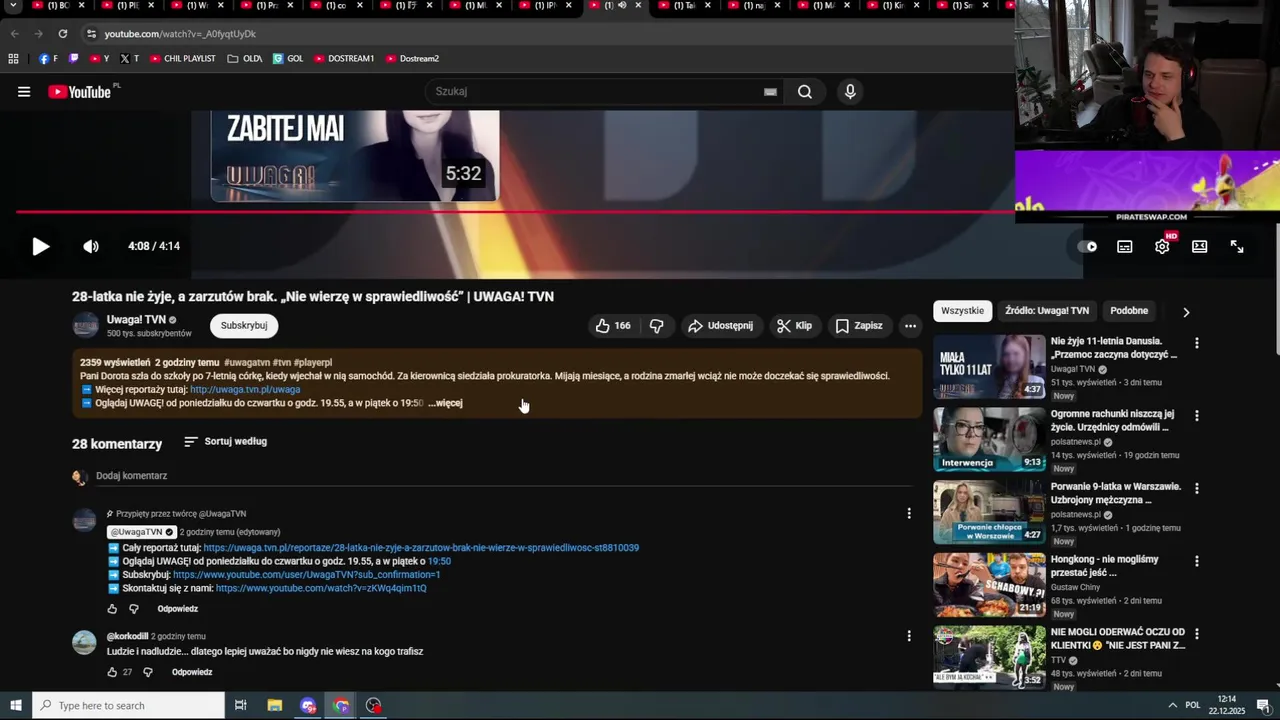Open player settings gear icon
Screen dimensions: 1280x720
coord(1162,246)
